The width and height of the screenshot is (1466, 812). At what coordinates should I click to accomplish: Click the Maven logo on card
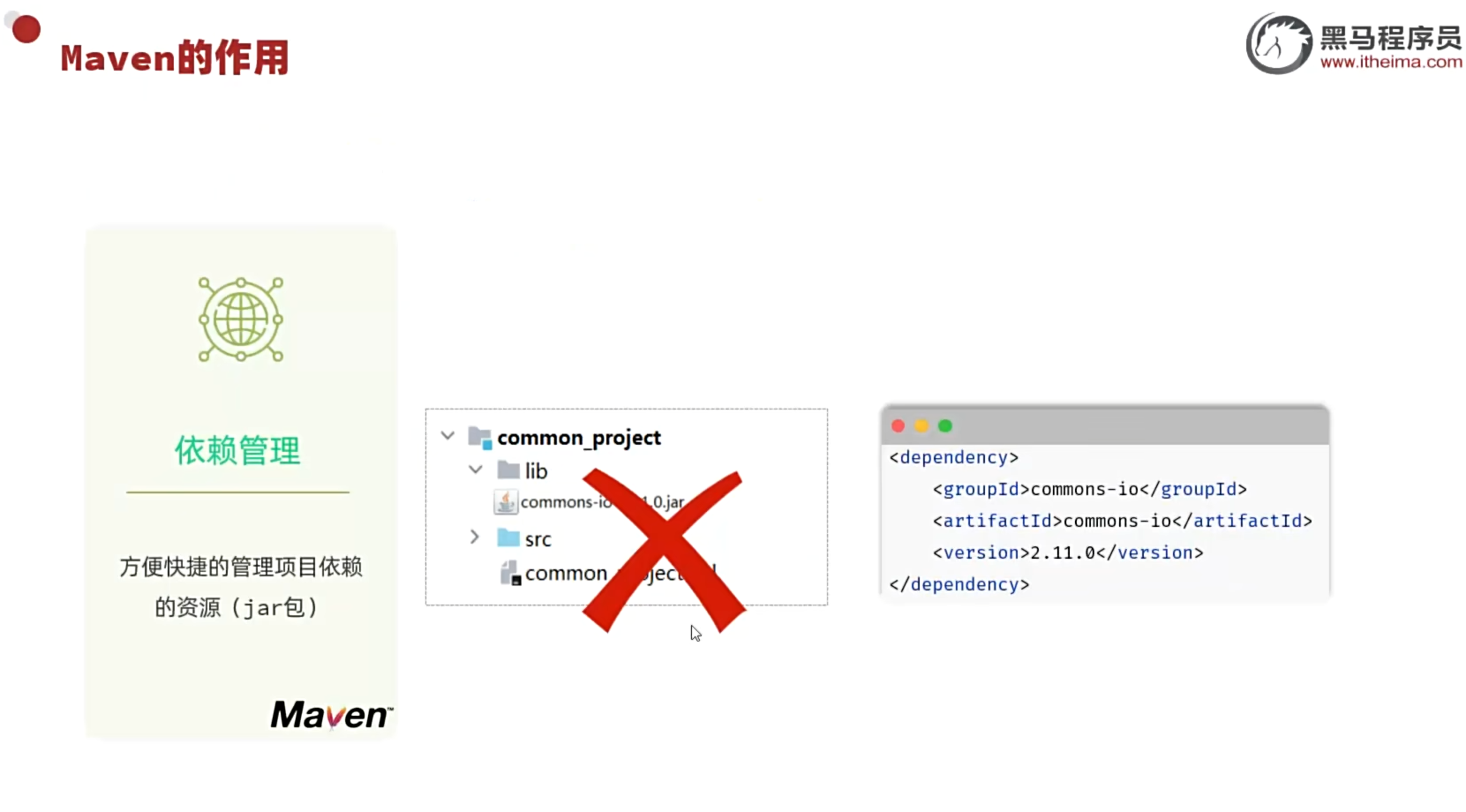point(331,715)
